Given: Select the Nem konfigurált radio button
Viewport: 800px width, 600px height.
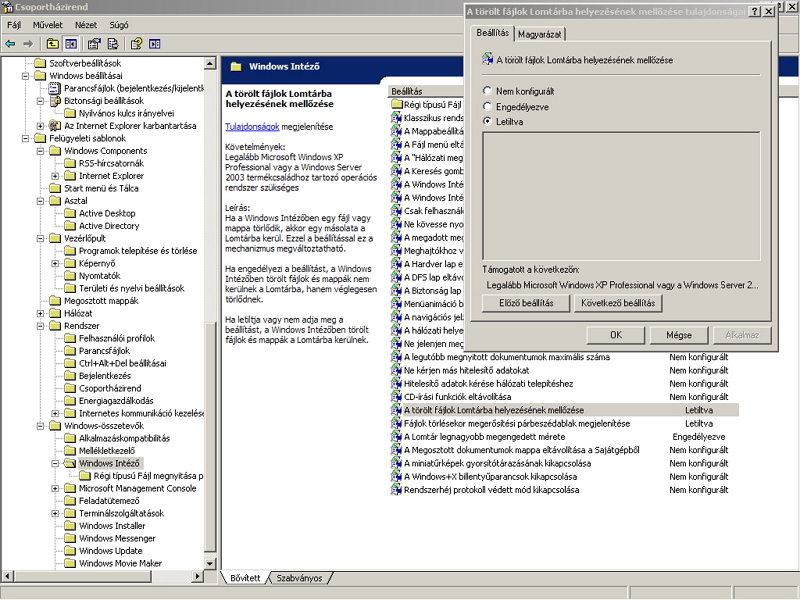Looking at the screenshot, I should point(487,91).
